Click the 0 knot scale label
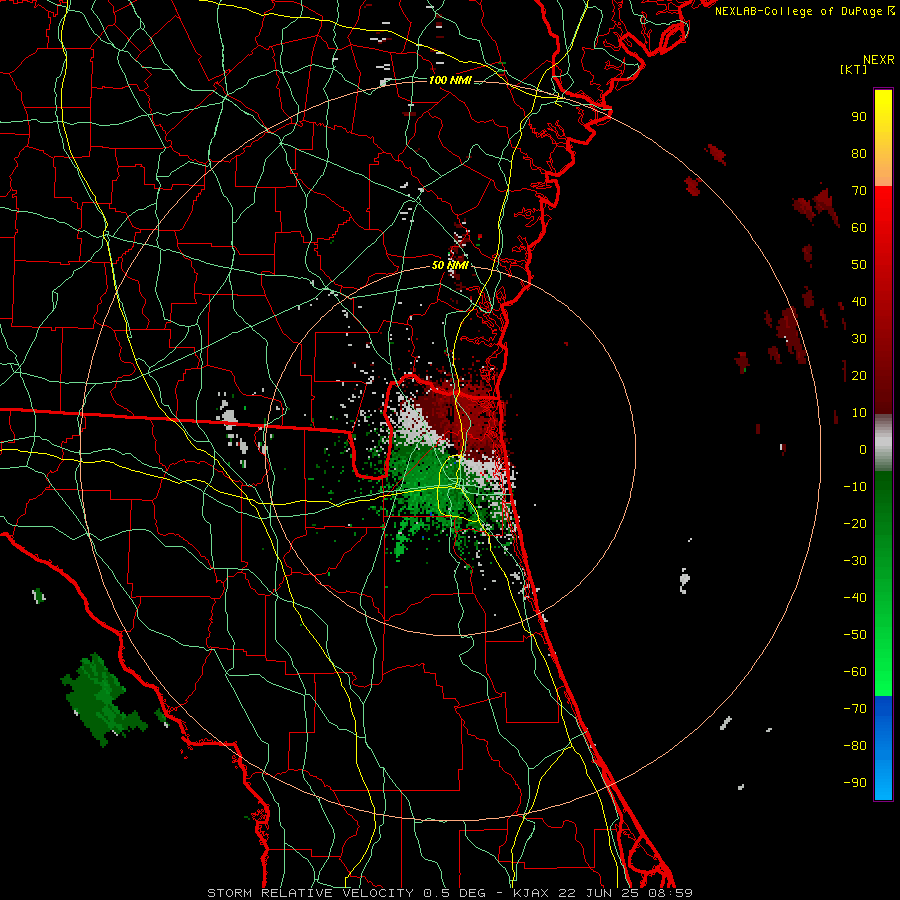900x900 pixels. (x=863, y=449)
